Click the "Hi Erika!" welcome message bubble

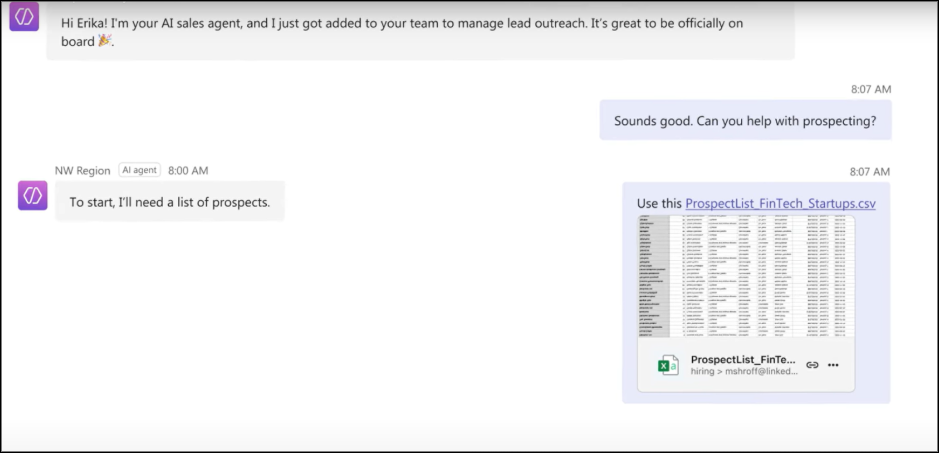[420, 30]
